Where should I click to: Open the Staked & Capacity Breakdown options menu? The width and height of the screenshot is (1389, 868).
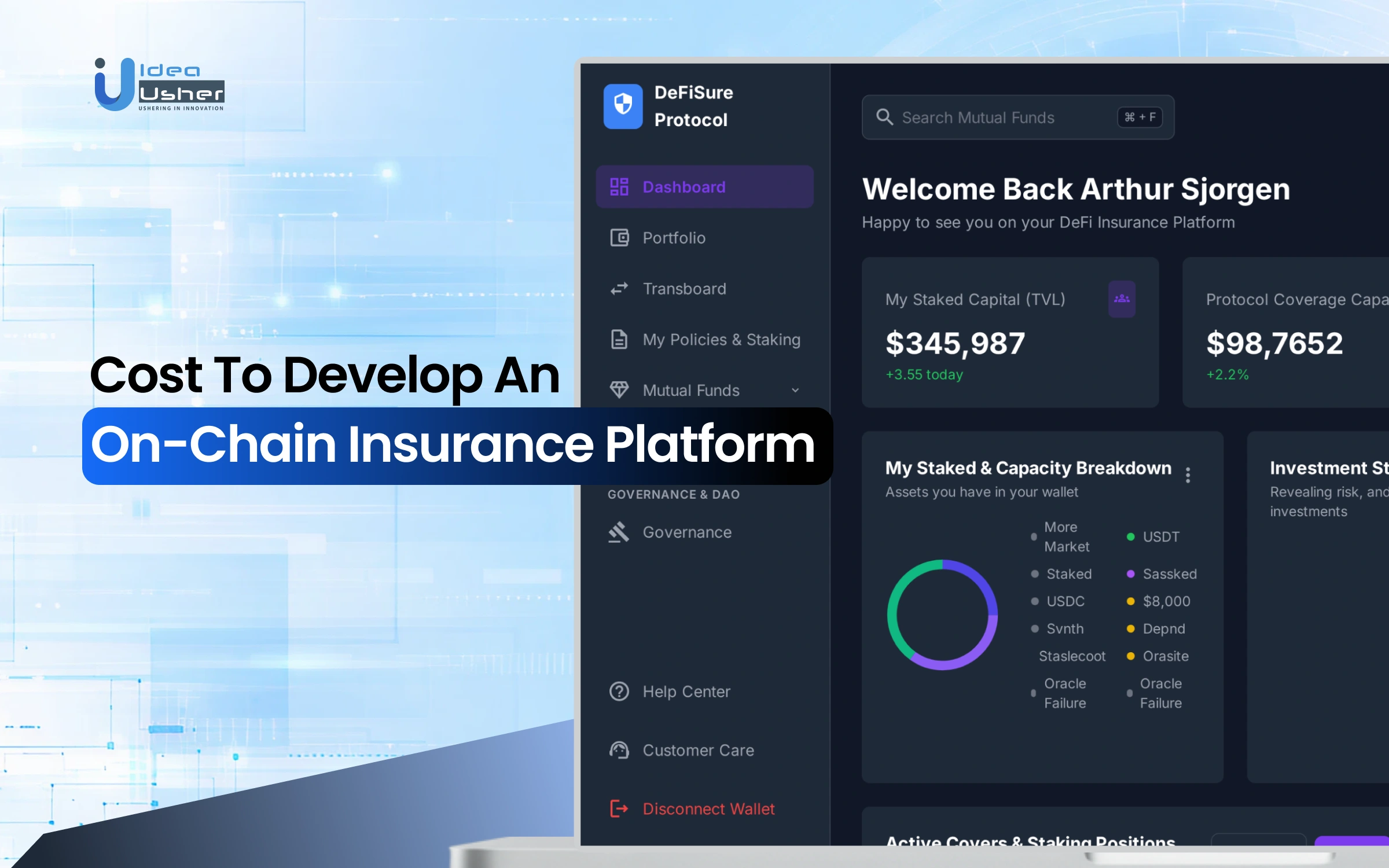click(1188, 475)
